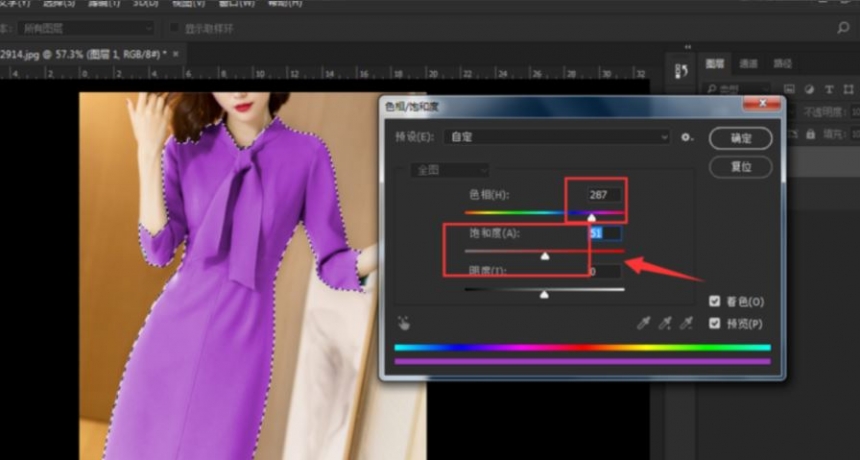The image size is (860, 460).
Task: Filter layers by adjustment layer icon
Action: [809, 89]
